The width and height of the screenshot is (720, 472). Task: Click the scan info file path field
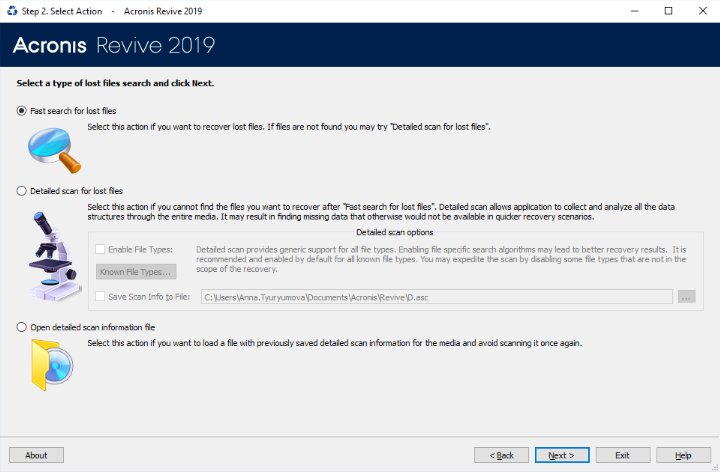[x=437, y=297]
